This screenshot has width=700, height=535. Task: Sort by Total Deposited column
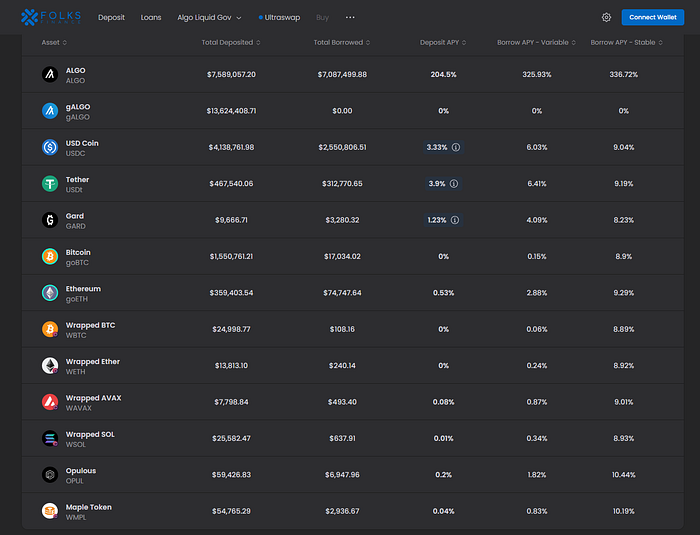[231, 42]
